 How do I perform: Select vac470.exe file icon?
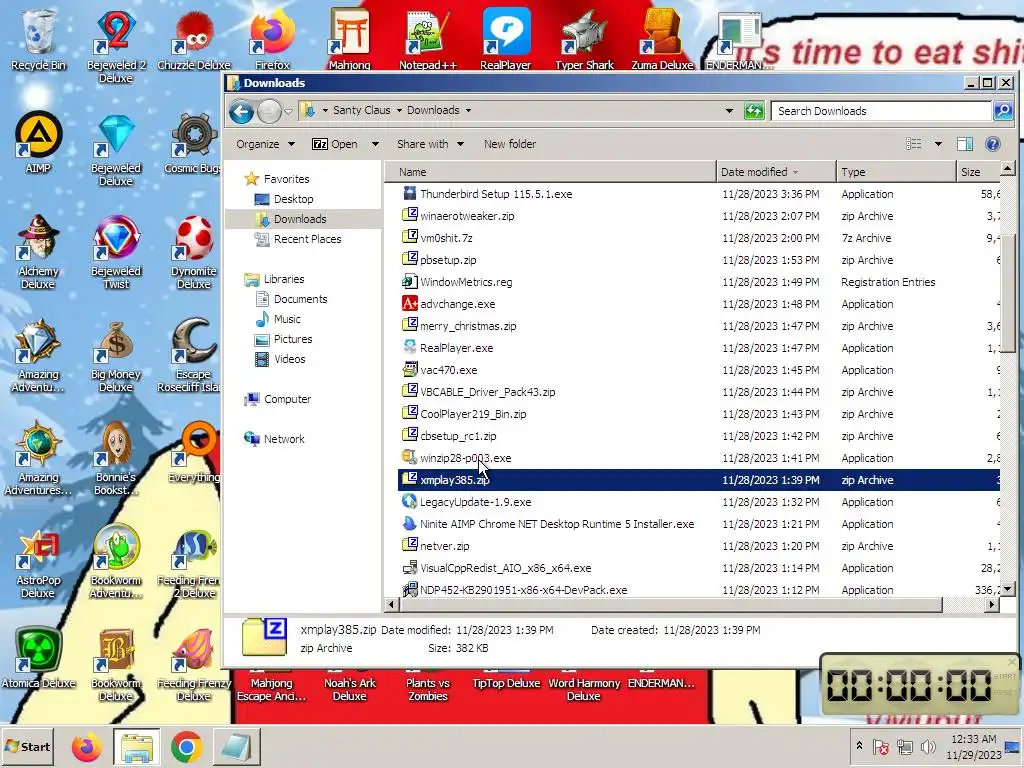(409, 370)
